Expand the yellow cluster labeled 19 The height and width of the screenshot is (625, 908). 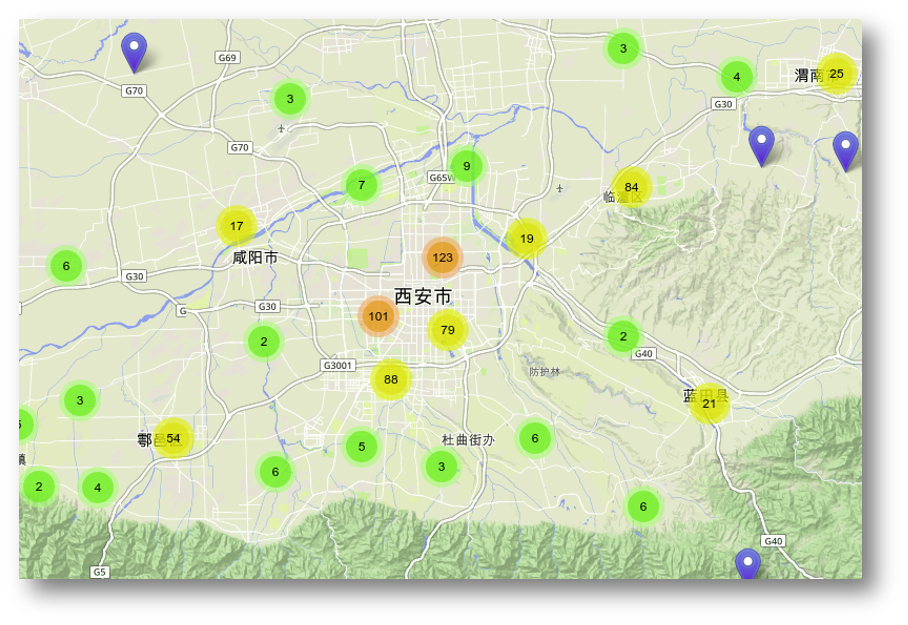point(527,239)
